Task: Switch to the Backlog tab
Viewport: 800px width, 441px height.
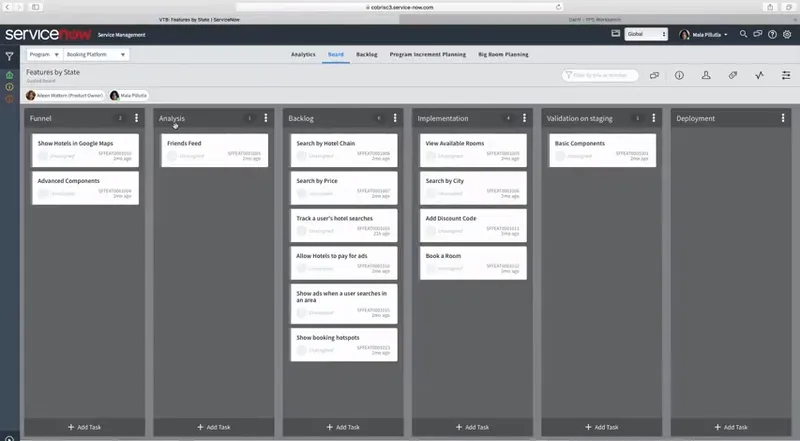Action: click(366, 54)
